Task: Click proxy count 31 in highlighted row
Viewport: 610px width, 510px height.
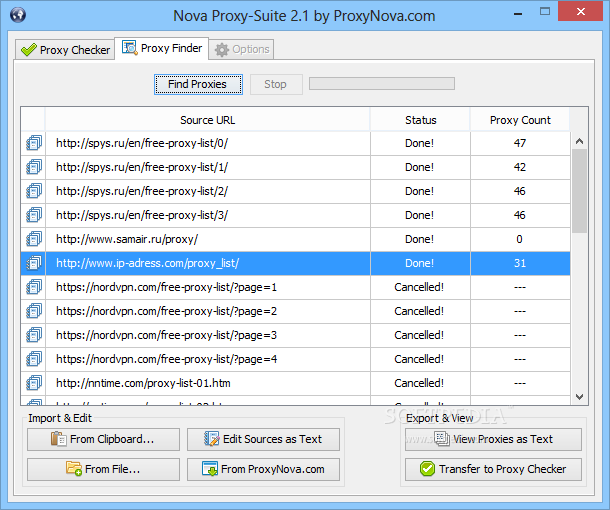Action: [x=520, y=263]
